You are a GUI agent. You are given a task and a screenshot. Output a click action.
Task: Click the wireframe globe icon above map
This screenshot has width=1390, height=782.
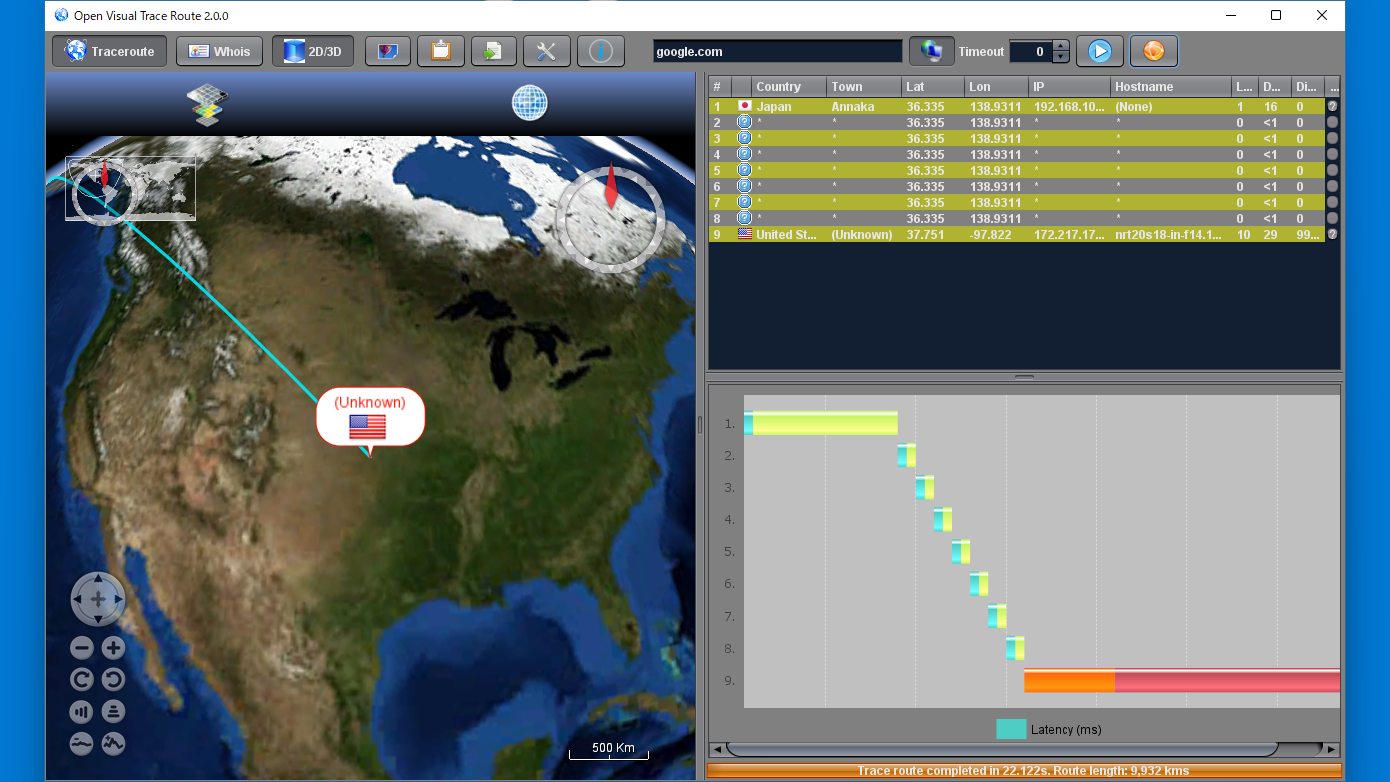(530, 102)
